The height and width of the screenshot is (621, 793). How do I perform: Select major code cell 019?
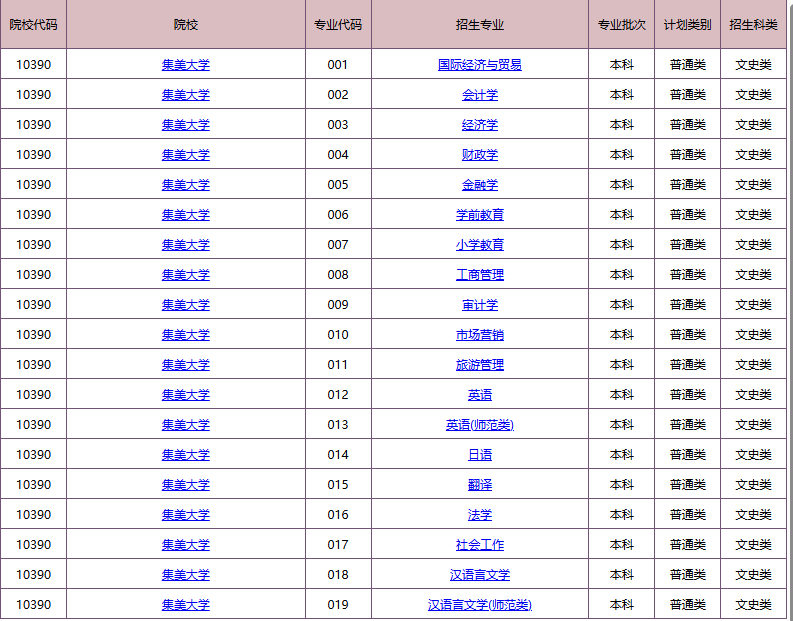[338, 605]
